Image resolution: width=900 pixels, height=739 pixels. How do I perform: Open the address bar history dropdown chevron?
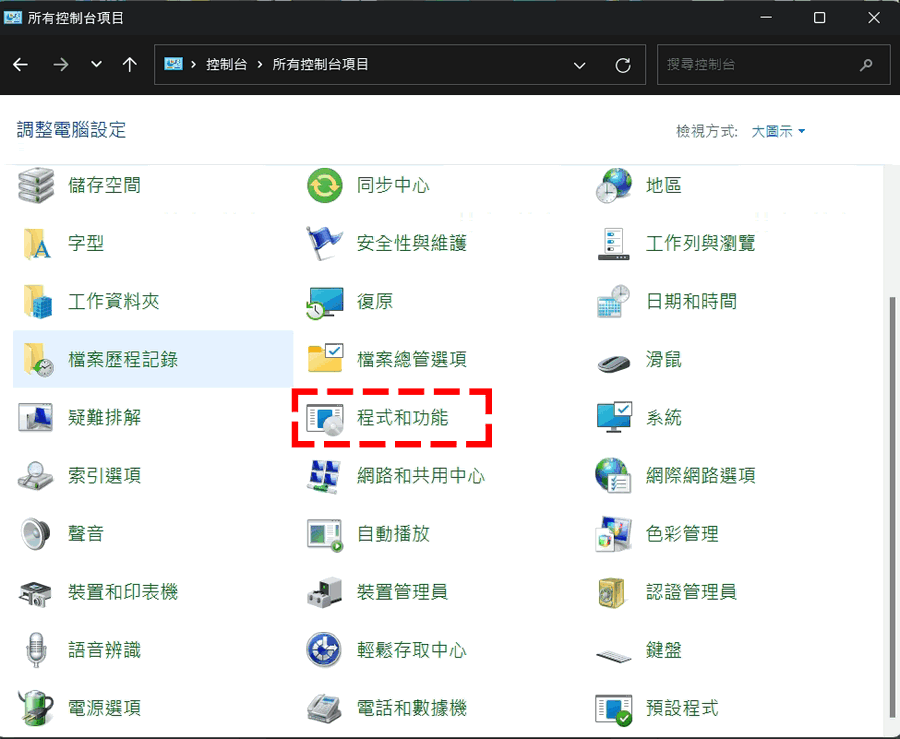coord(580,65)
